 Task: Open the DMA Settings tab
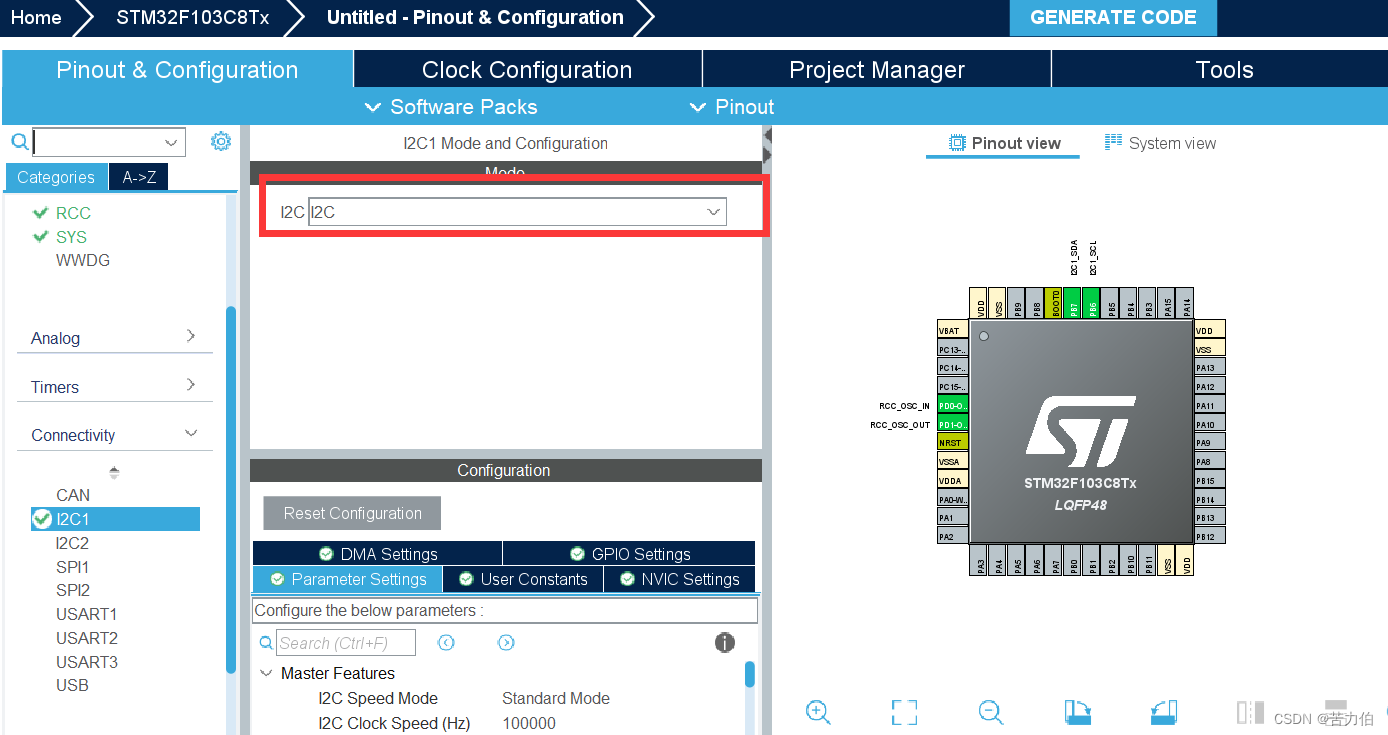click(378, 554)
